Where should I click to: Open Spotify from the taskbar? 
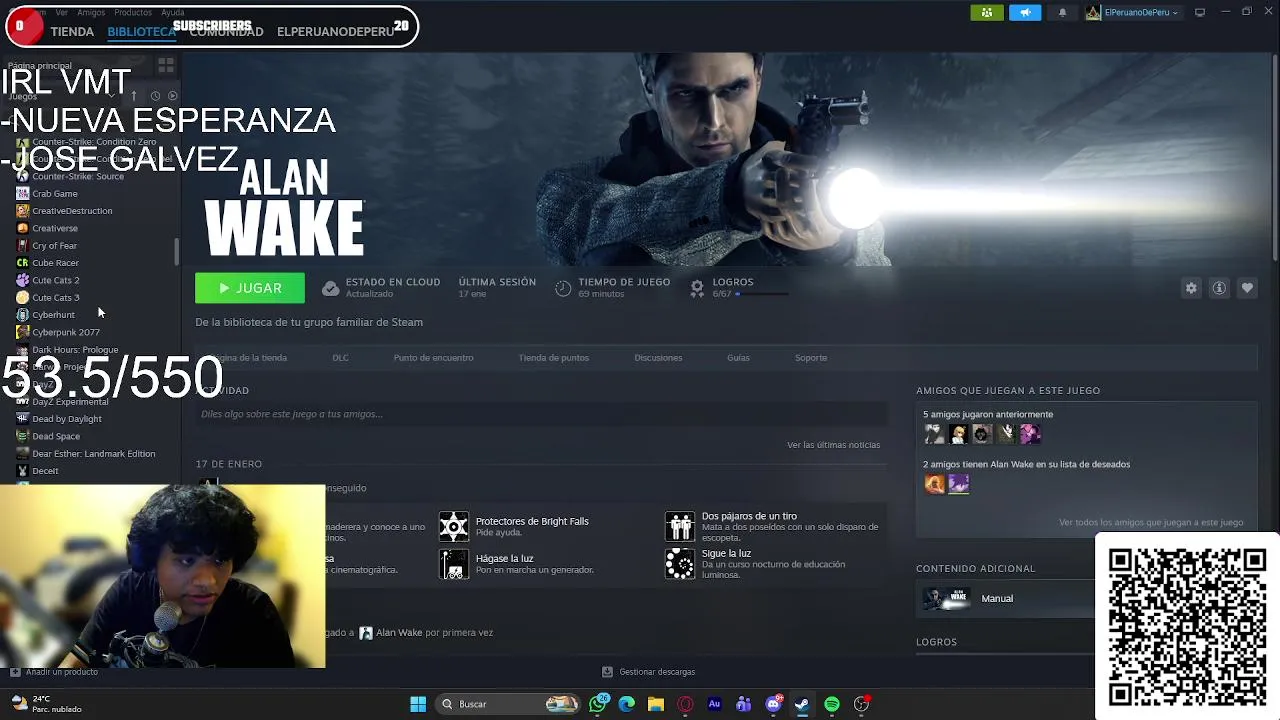coord(832,704)
